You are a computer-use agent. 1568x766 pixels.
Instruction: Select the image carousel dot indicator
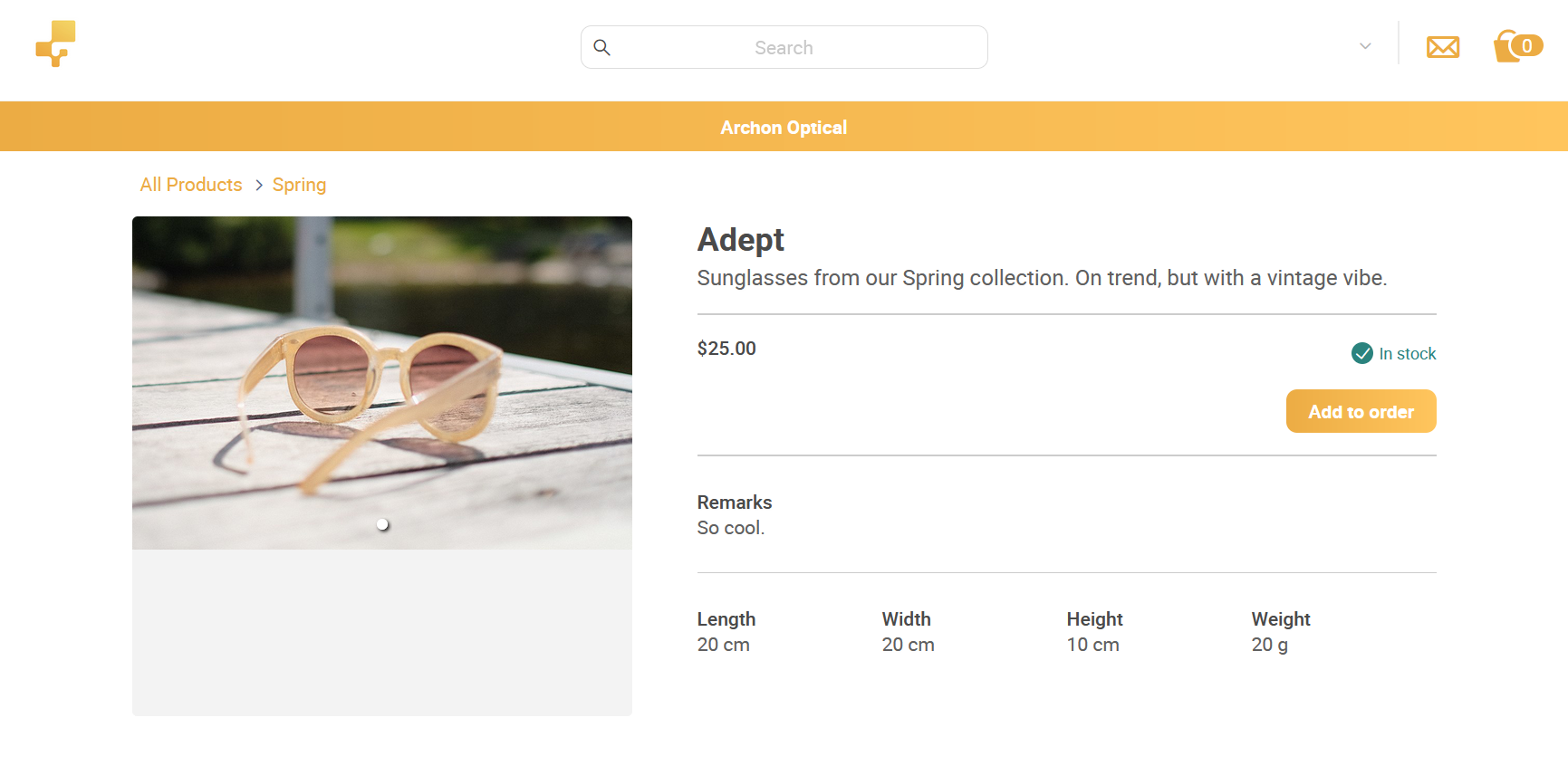click(x=382, y=524)
